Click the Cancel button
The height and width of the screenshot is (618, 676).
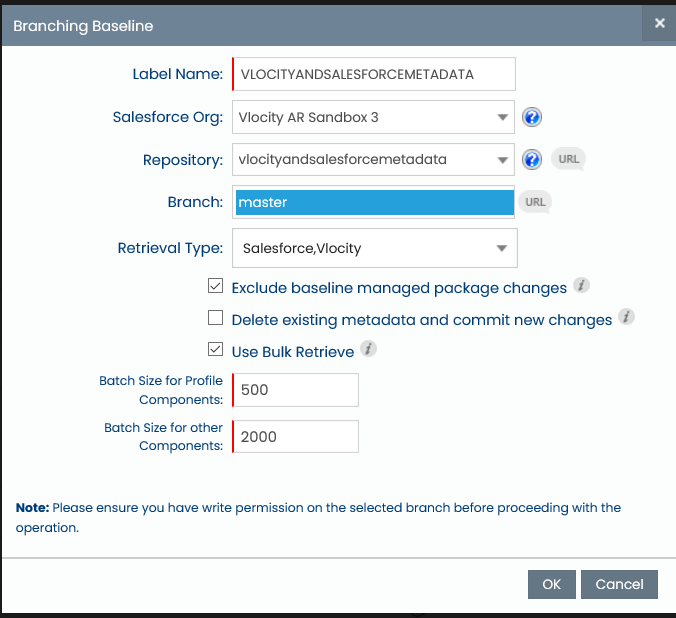coord(619,584)
